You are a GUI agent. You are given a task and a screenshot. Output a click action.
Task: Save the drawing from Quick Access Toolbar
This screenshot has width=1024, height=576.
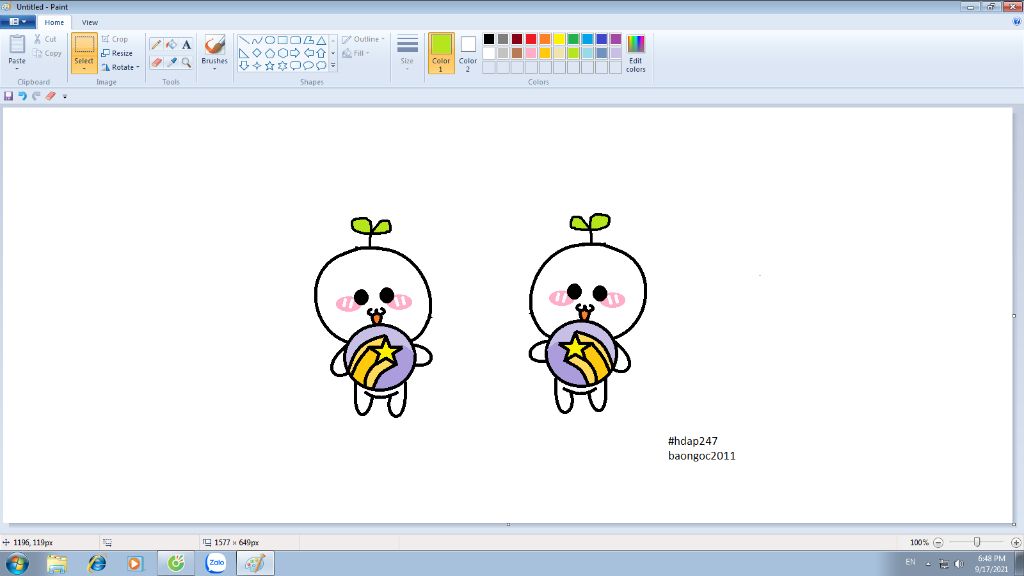(x=8, y=96)
